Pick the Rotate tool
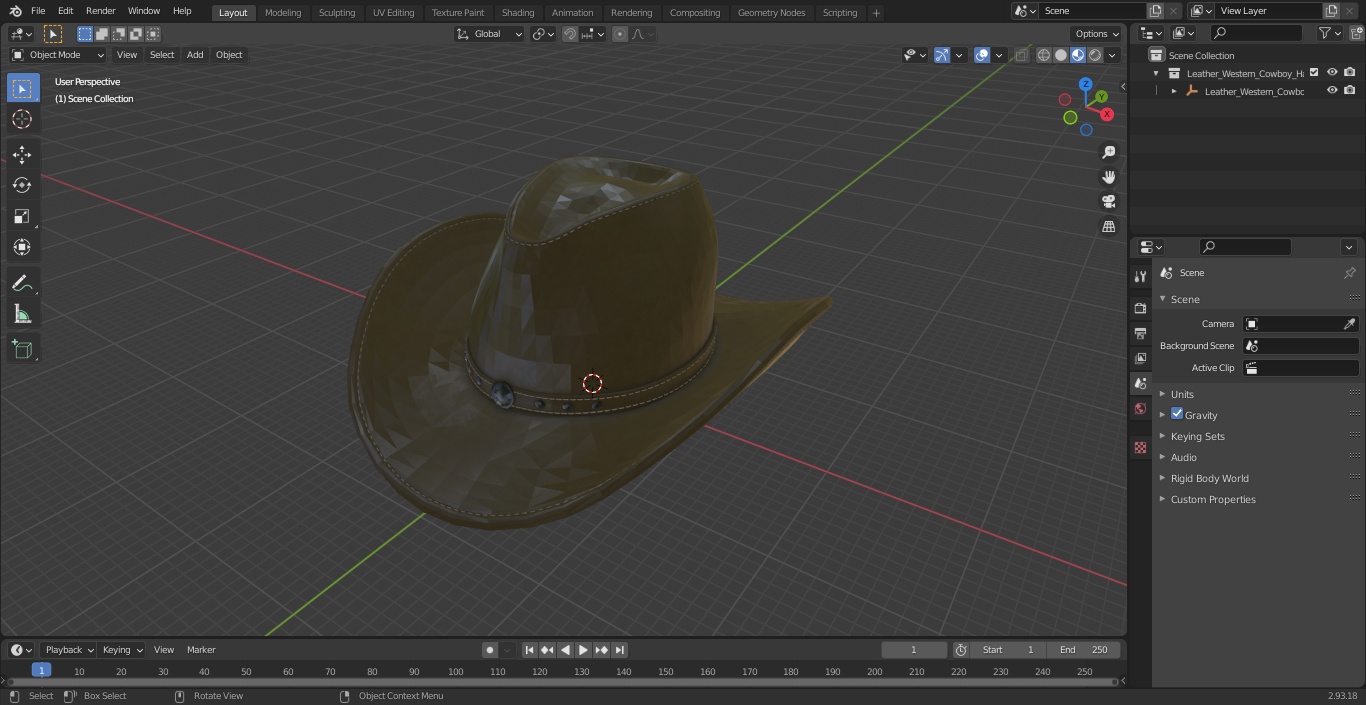This screenshot has width=1366, height=705. click(x=22, y=185)
